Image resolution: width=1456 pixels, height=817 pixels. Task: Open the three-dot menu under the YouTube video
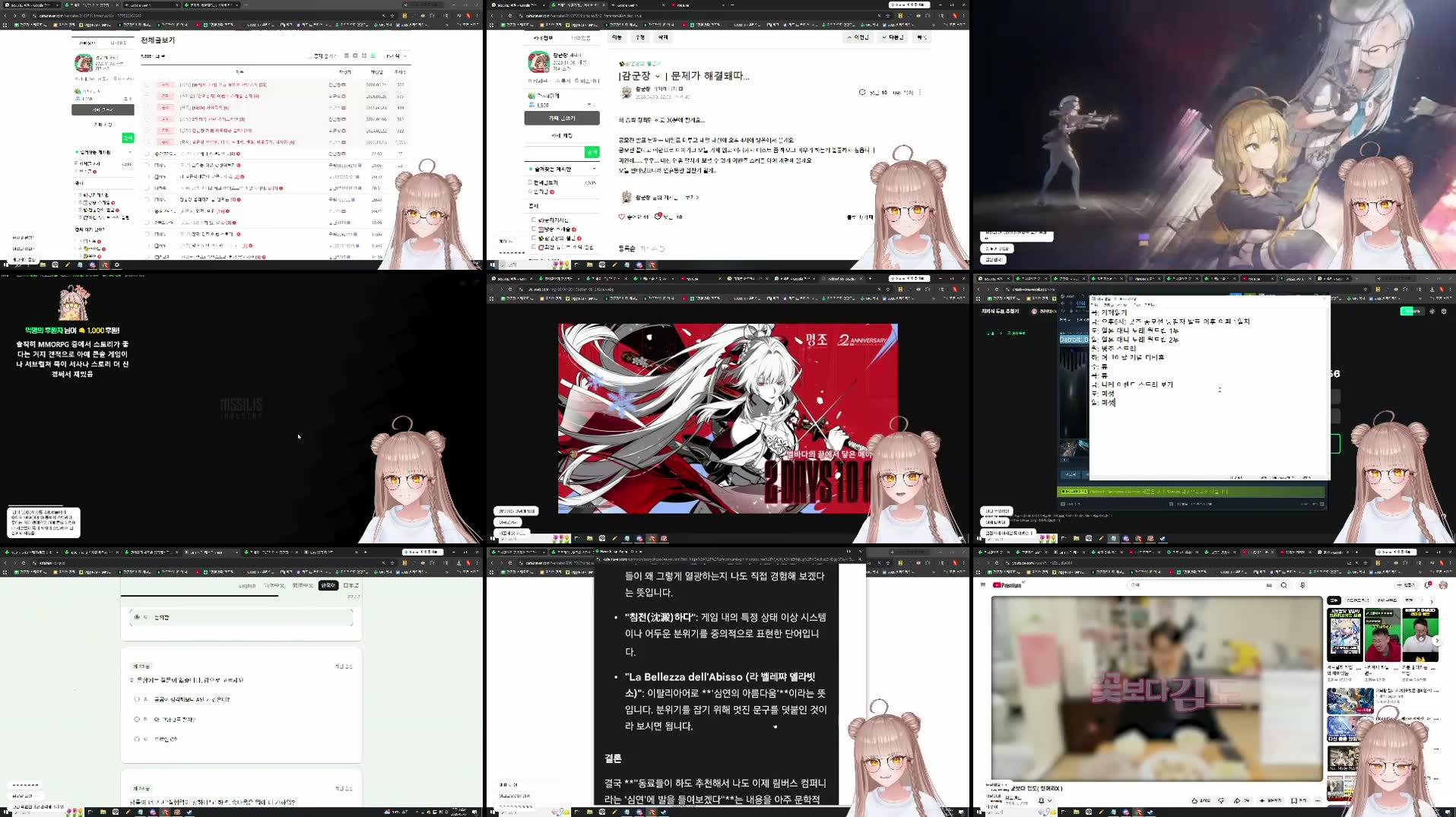click(x=1318, y=800)
